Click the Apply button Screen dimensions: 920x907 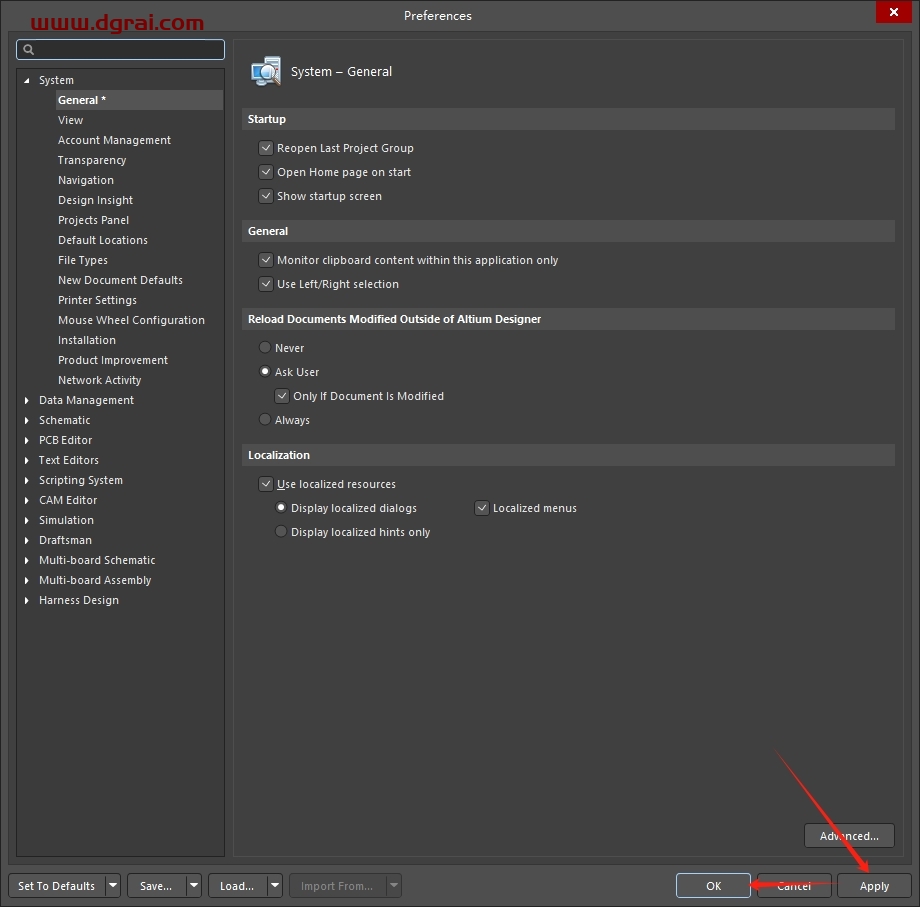coord(874,886)
